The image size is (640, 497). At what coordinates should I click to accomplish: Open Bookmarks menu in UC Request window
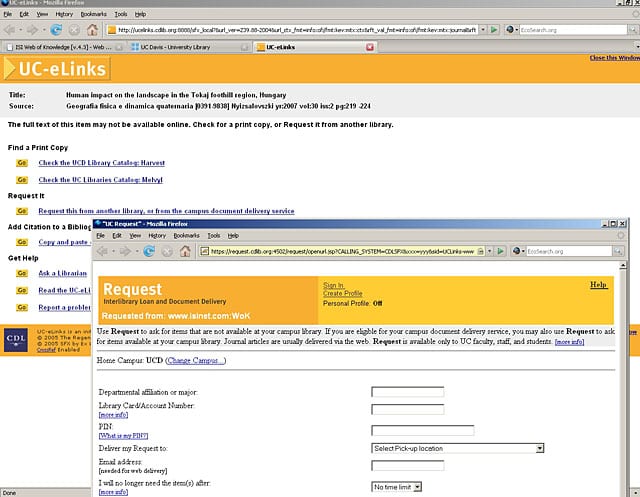tap(191, 235)
